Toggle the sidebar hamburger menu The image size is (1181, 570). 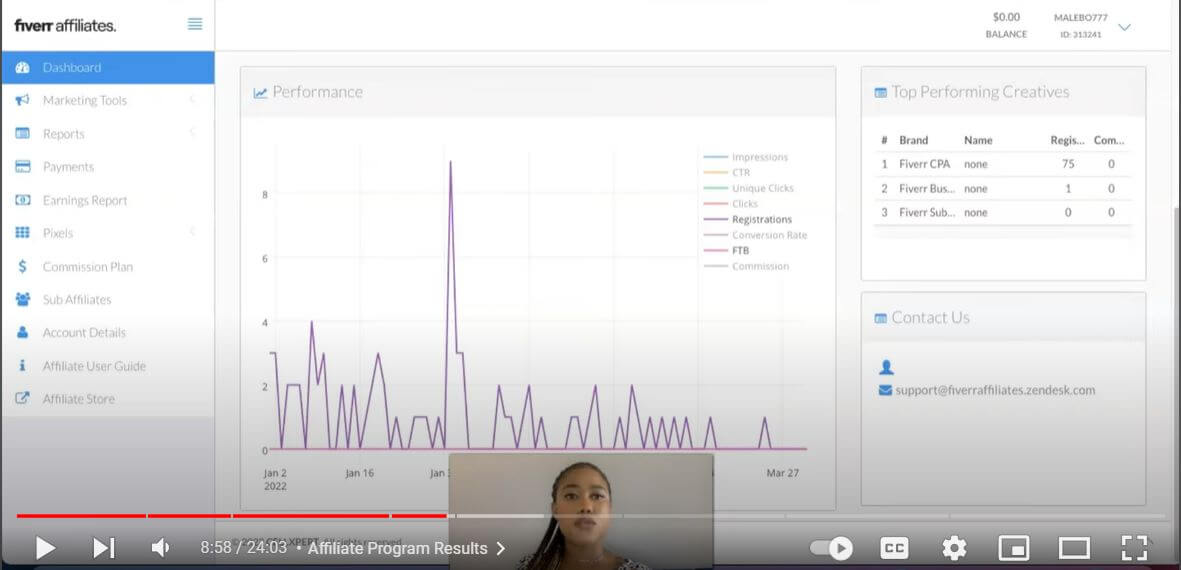tap(195, 24)
